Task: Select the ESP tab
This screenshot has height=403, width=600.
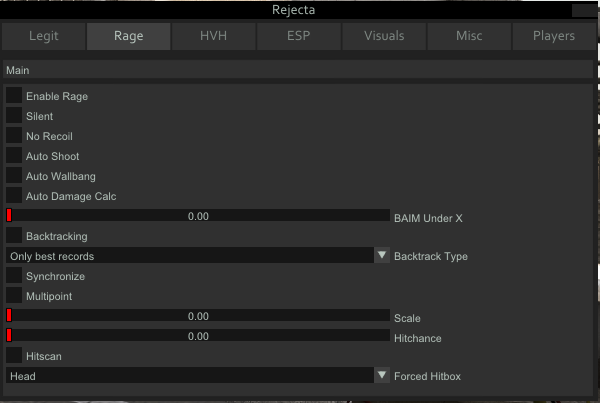Action: click(298, 36)
